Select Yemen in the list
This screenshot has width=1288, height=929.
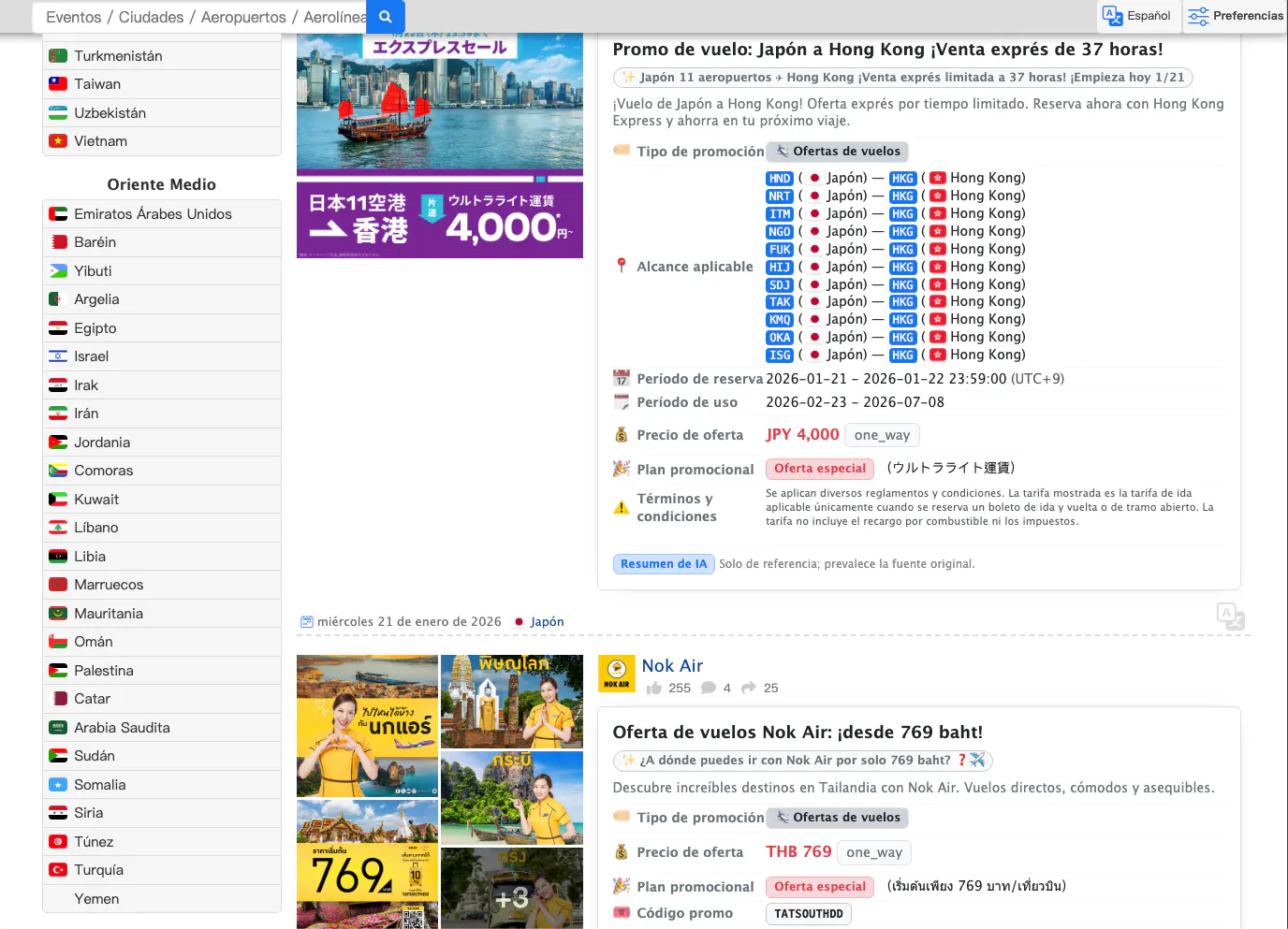[x=162, y=899]
